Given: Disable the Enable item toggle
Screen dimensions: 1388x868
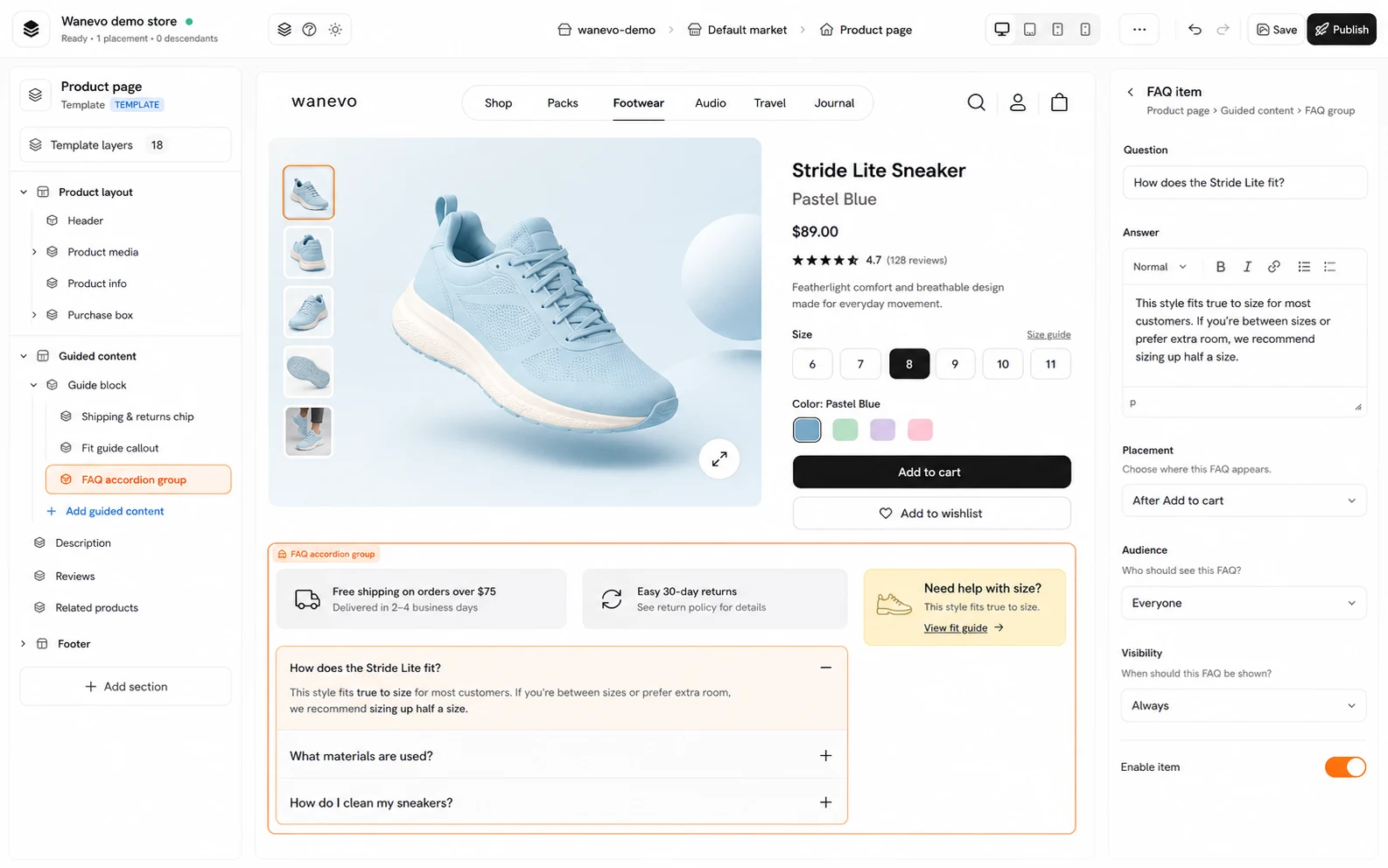Looking at the screenshot, I should pyautogui.click(x=1345, y=767).
